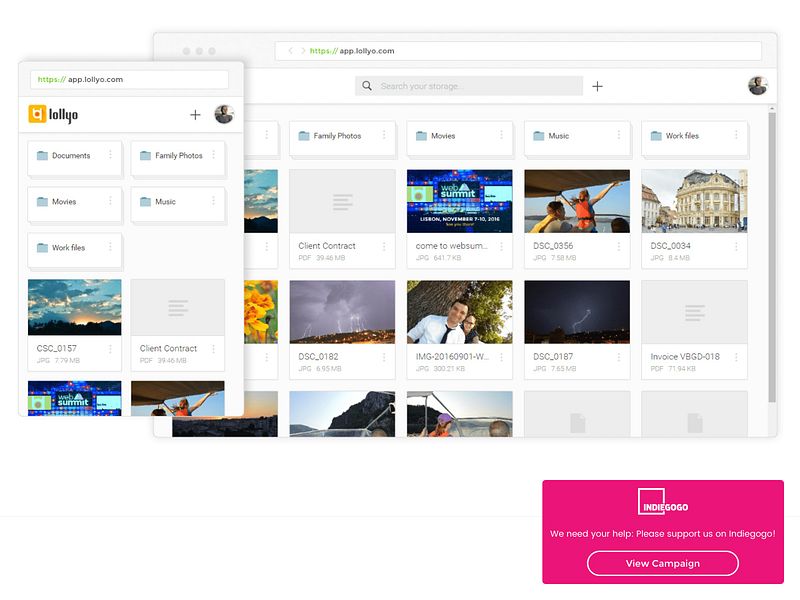
Task: Open the Work files folder in large window
Action: click(694, 138)
